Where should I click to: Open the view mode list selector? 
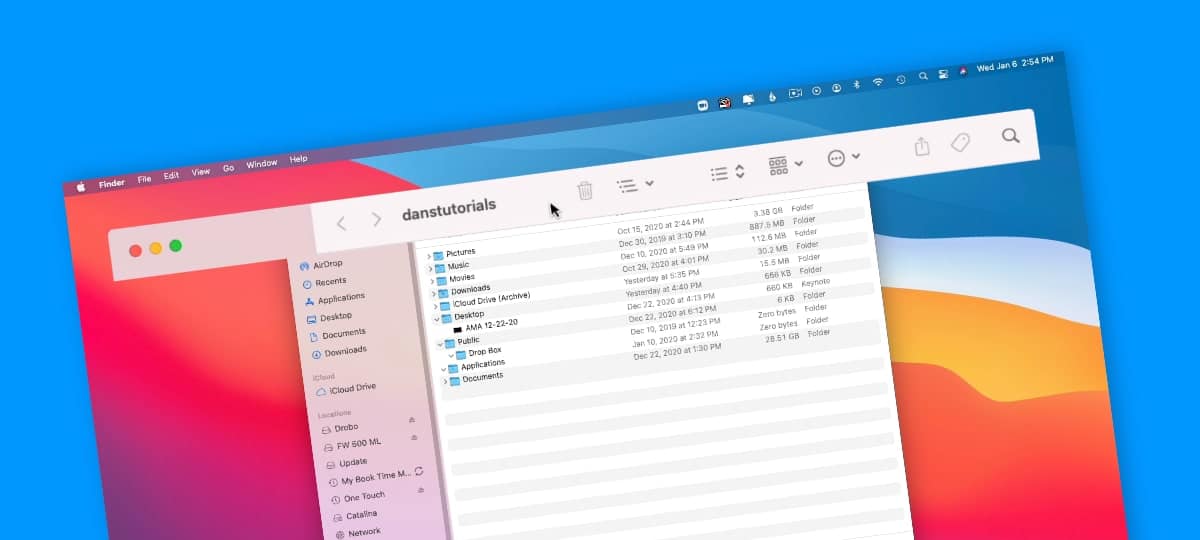727,172
